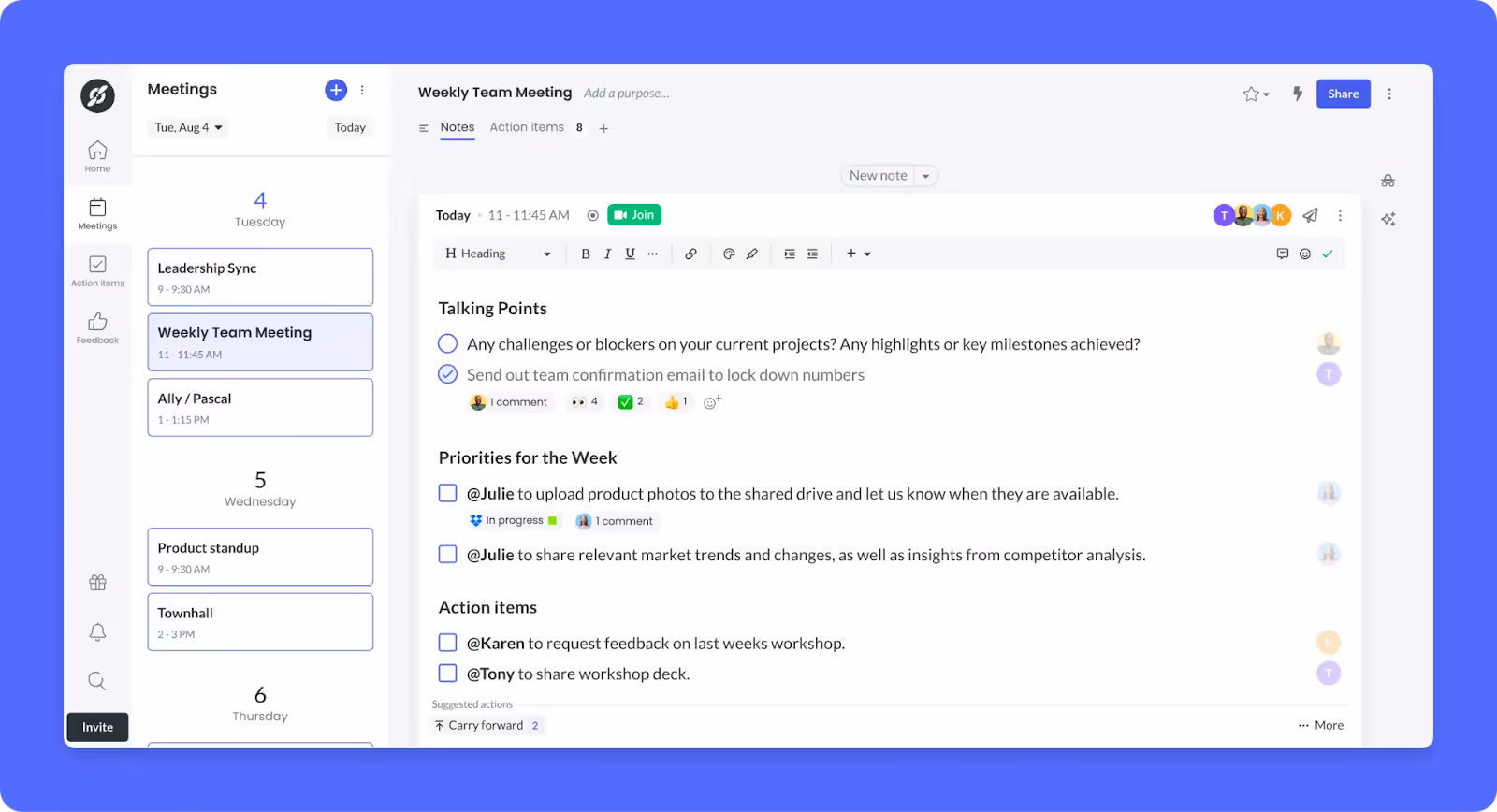
Task: Open notifications bell icon
Action: (97, 631)
